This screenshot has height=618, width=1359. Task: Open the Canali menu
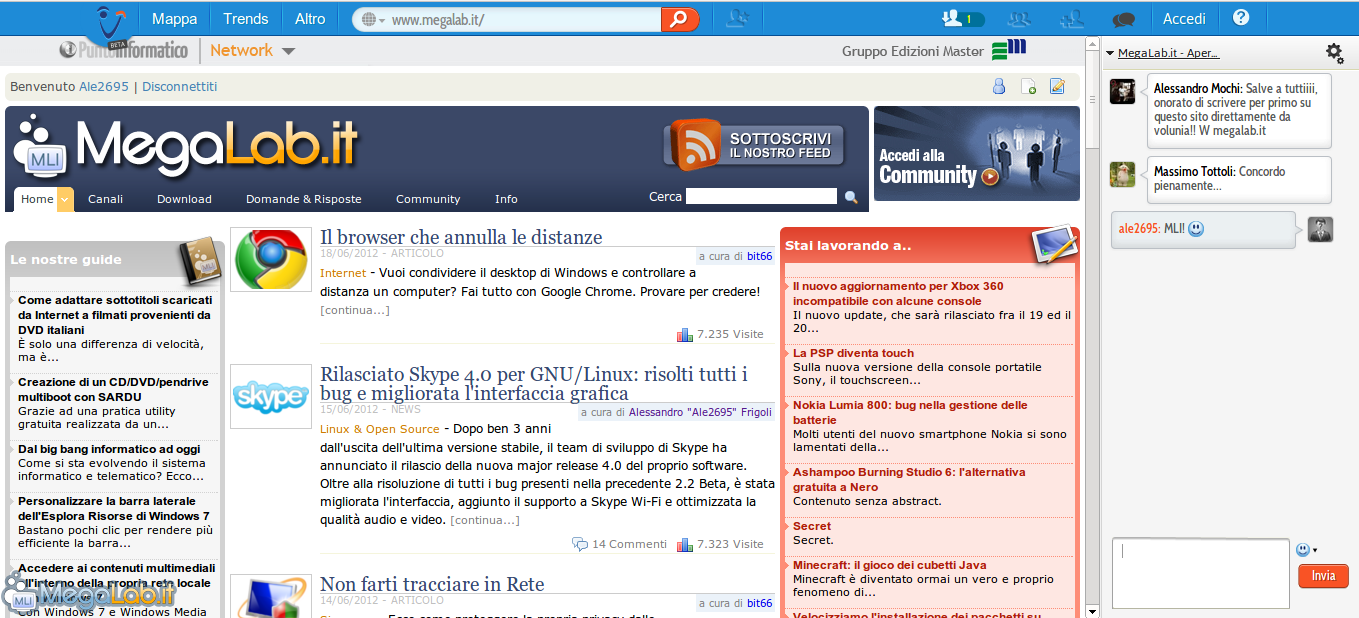(x=105, y=199)
